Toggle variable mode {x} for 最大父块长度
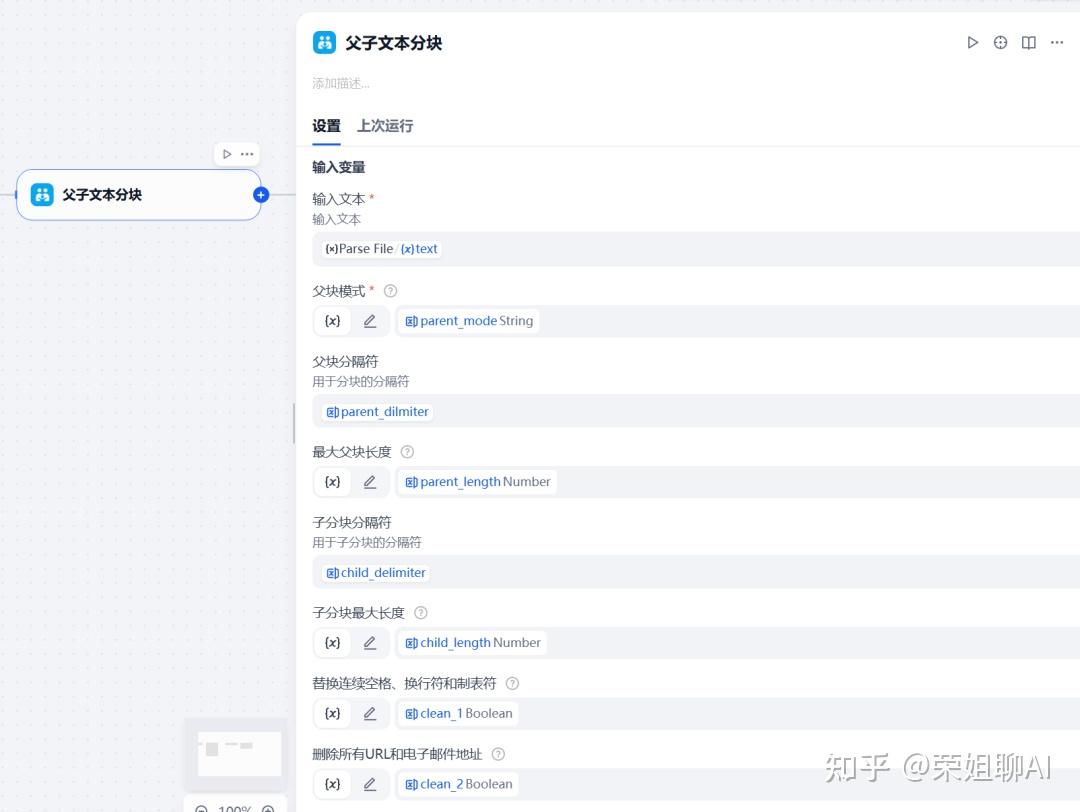The image size is (1080, 812). pos(333,482)
